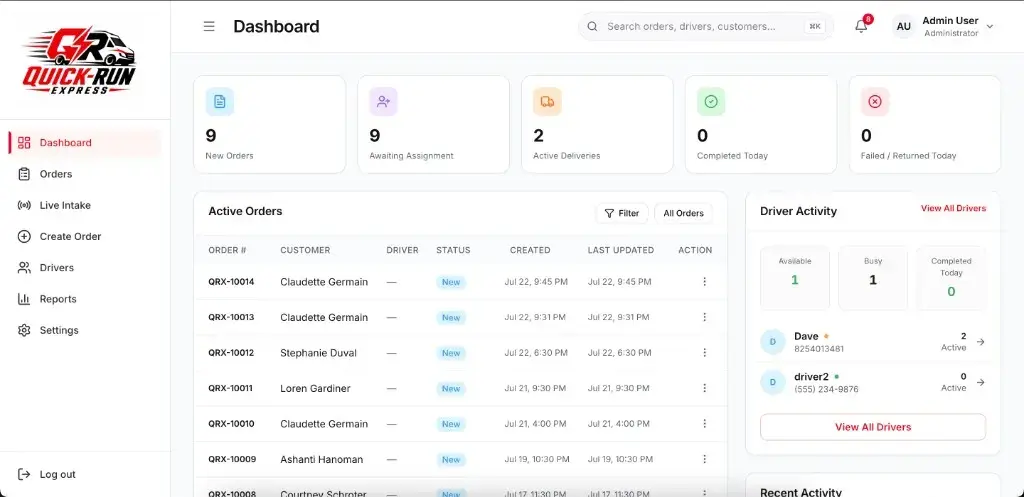This screenshot has width=1024, height=497.
Task: Click Dave's phone number 8254013481
Action: coord(819,349)
